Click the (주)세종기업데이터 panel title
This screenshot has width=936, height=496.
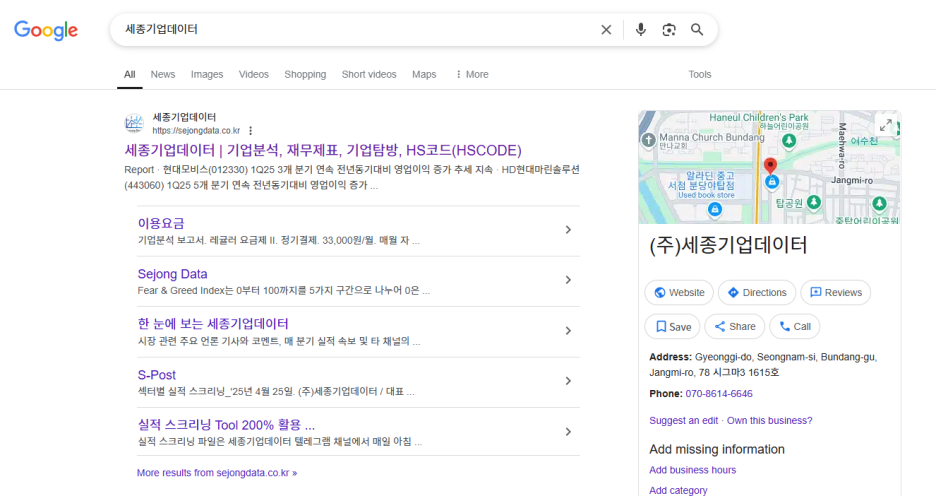tap(728, 245)
